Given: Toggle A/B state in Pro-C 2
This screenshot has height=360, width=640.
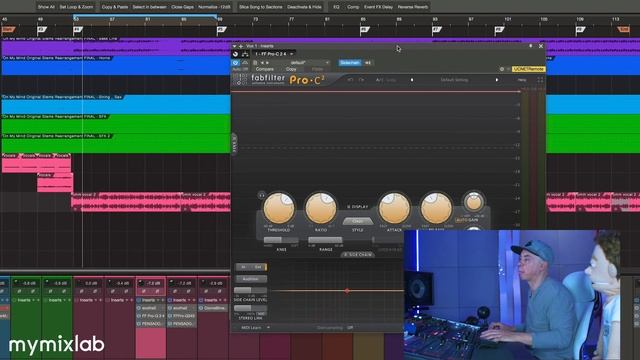Looking at the screenshot, I should click(380, 80).
